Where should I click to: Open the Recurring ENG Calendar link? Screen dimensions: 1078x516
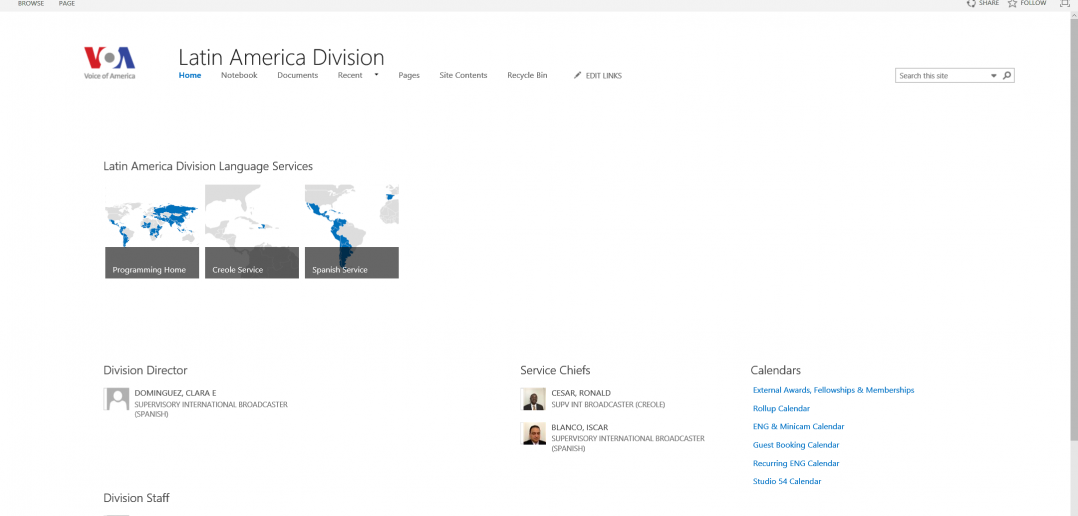pyautogui.click(x=796, y=463)
